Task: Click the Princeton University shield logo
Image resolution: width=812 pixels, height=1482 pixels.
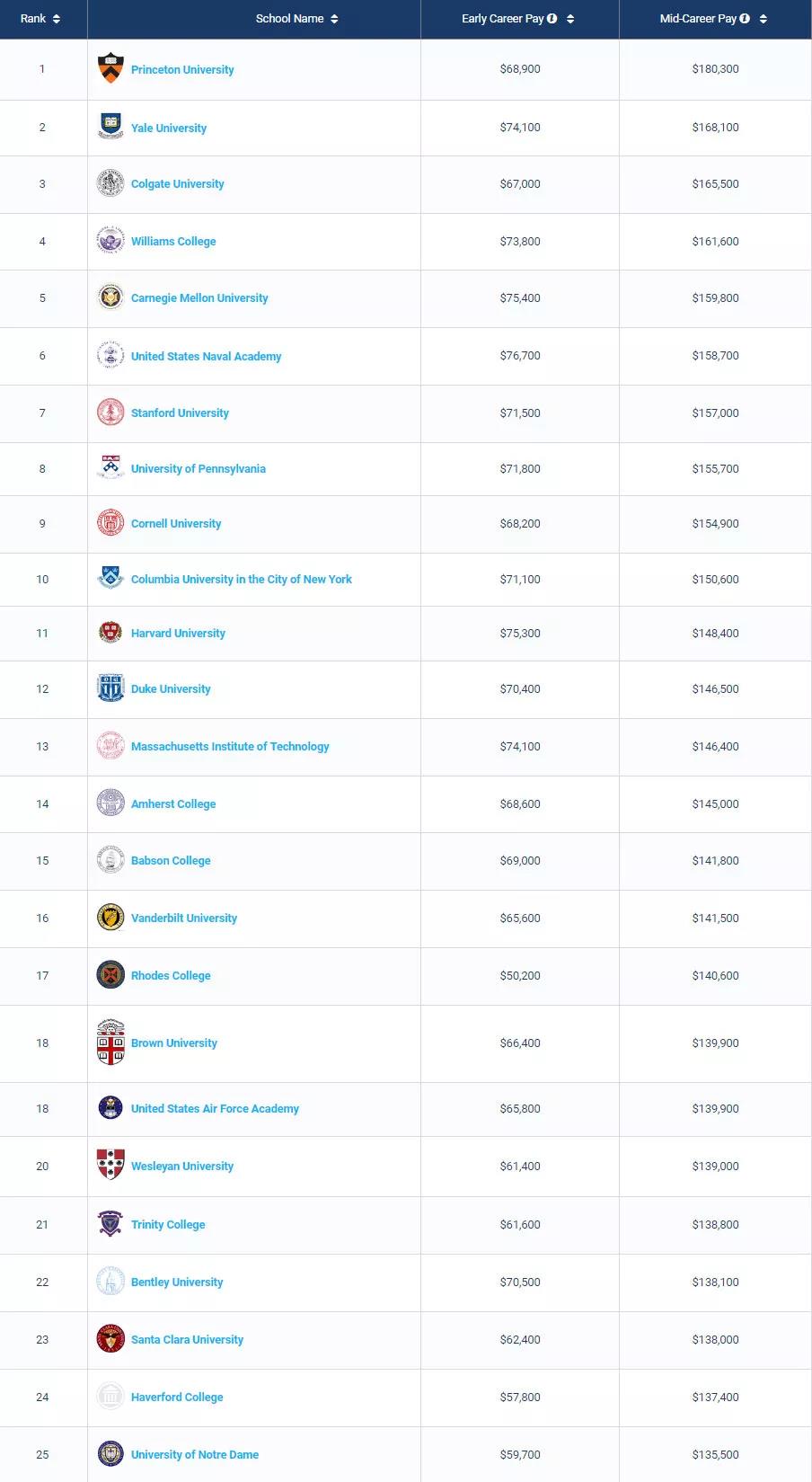Action: coord(110,68)
